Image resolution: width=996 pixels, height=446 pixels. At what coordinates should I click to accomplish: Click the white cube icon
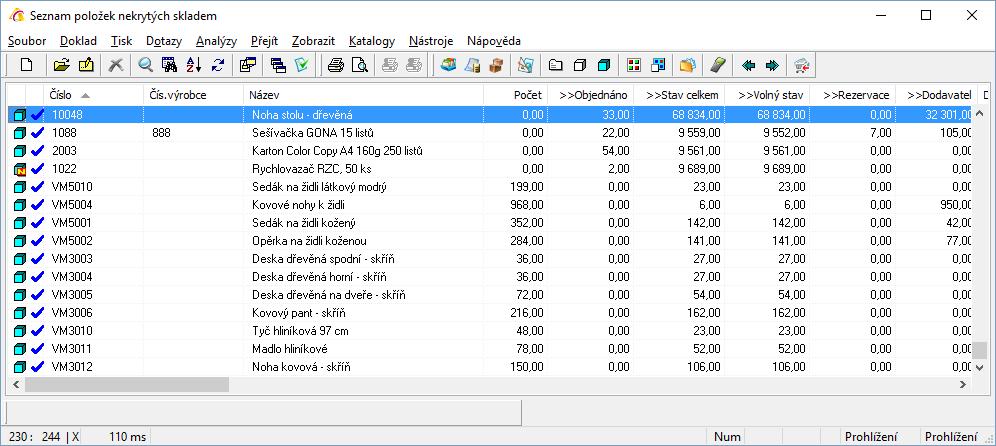pyautogui.click(x=579, y=65)
